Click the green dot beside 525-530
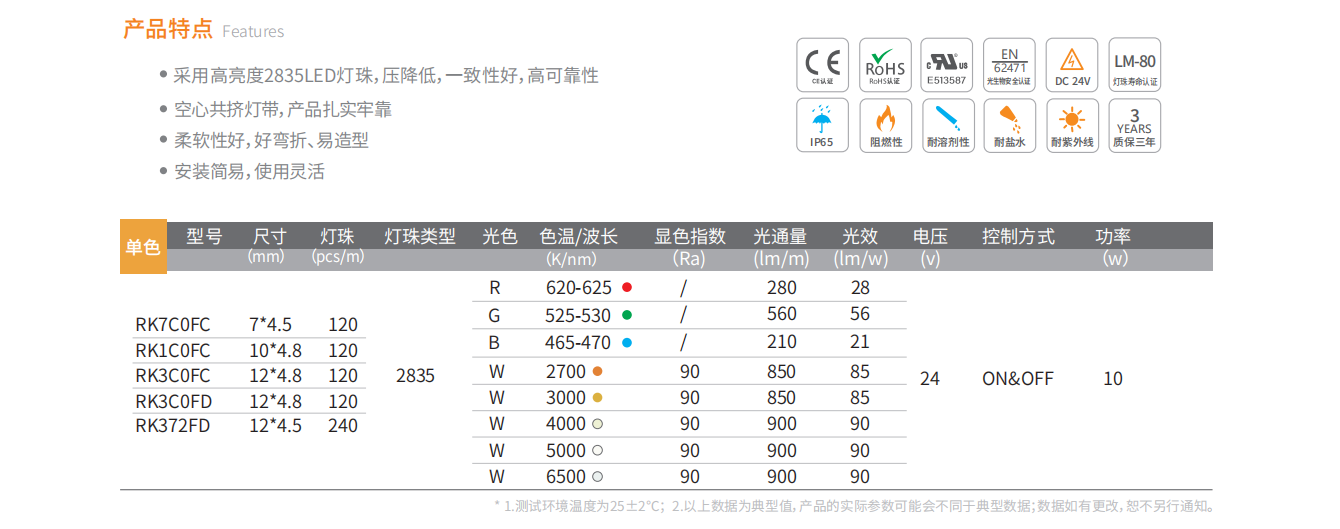The image size is (1340, 529). pos(627,314)
